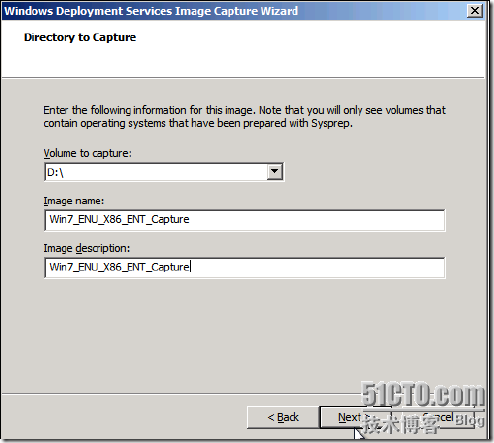494x443 pixels.
Task: Open the Volume to capture dropdown arrow
Action: (275, 172)
